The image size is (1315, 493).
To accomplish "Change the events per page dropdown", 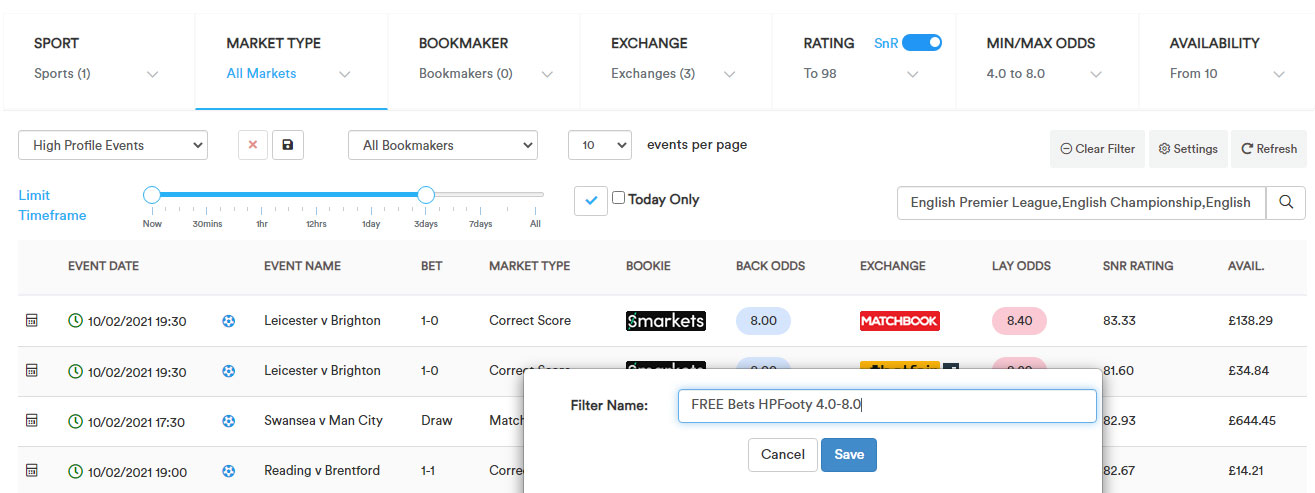I will 600,145.
